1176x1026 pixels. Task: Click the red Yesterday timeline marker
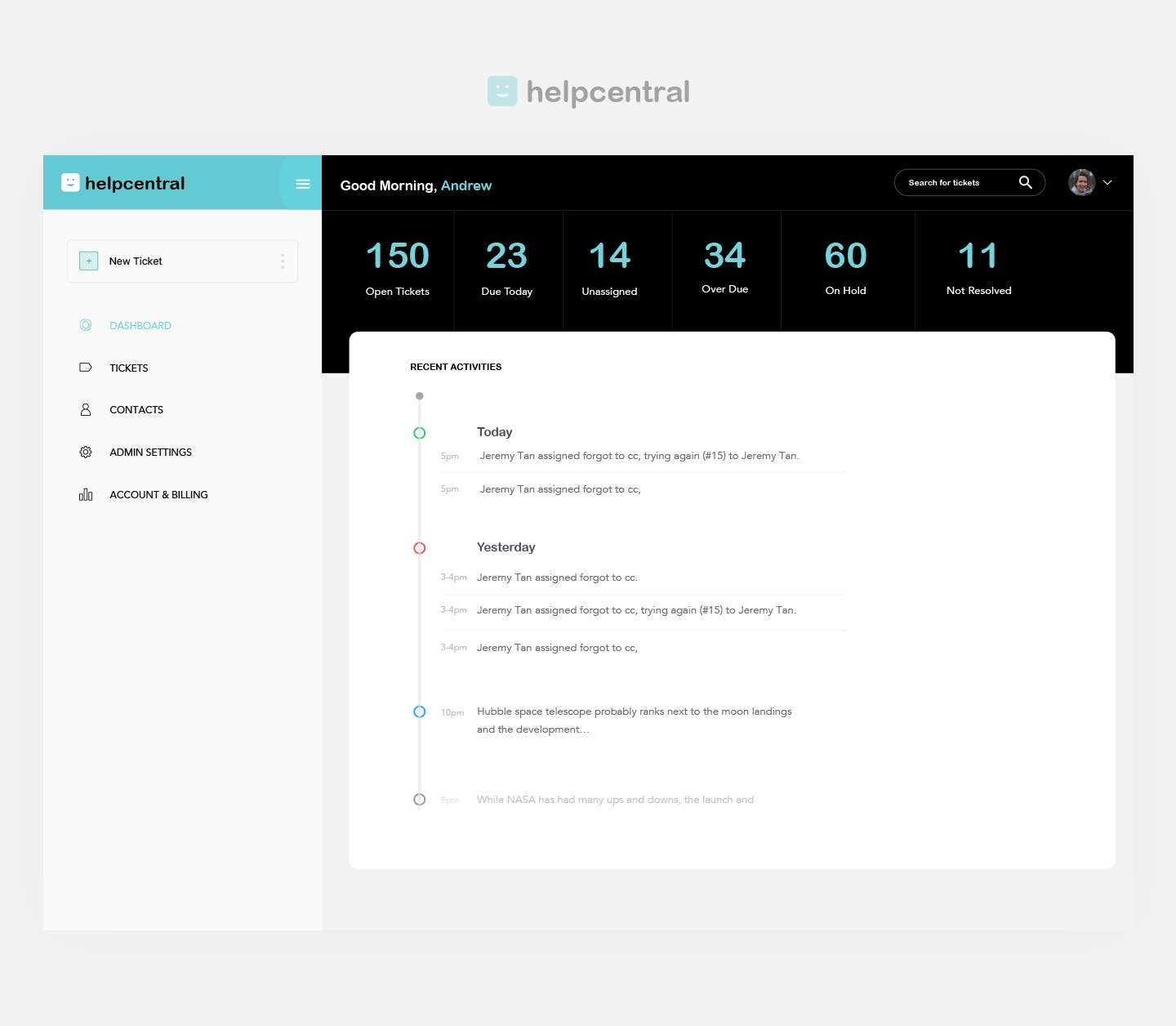click(x=420, y=548)
